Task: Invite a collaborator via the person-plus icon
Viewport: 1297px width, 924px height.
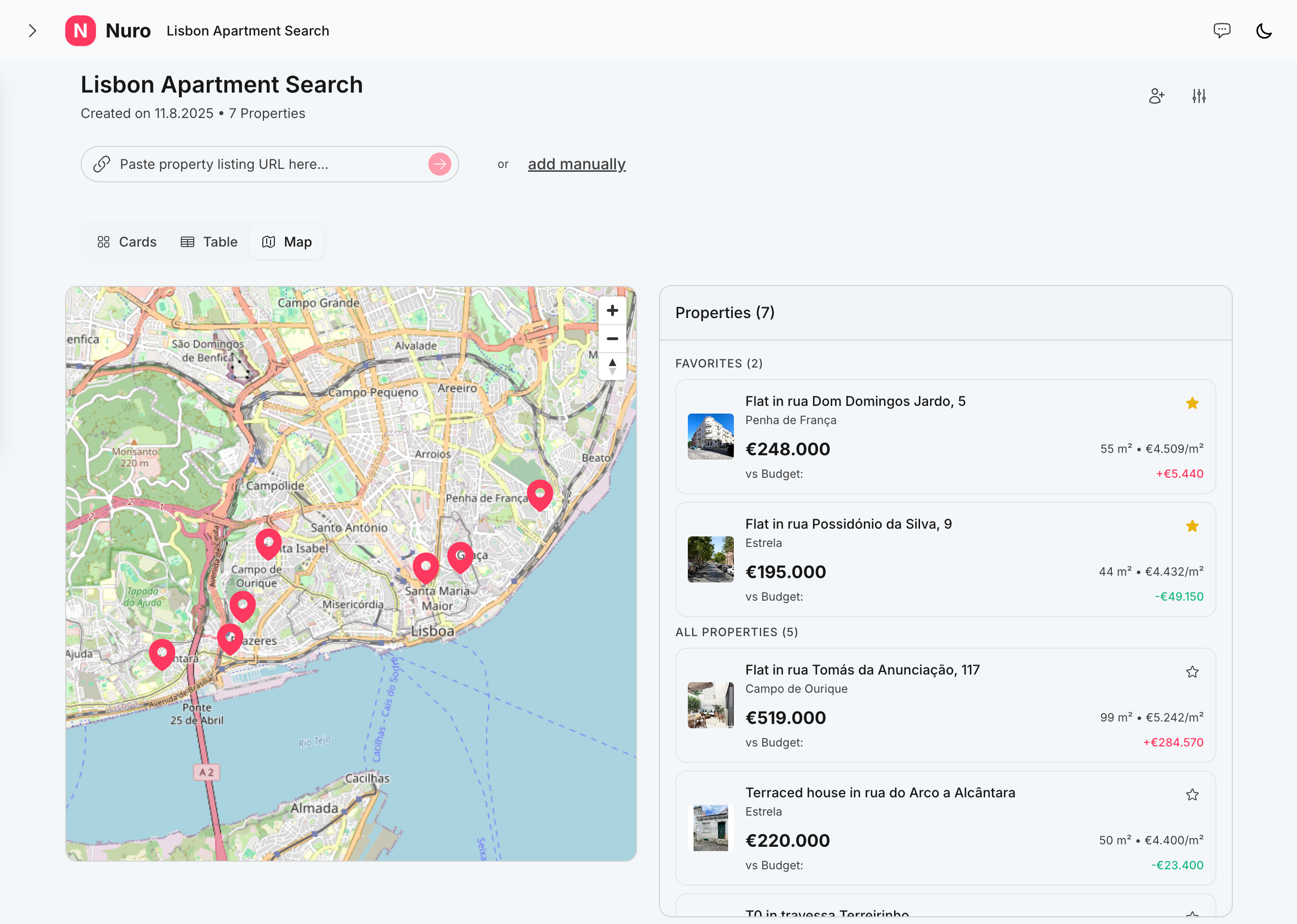Action: click(x=1156, y=95)
